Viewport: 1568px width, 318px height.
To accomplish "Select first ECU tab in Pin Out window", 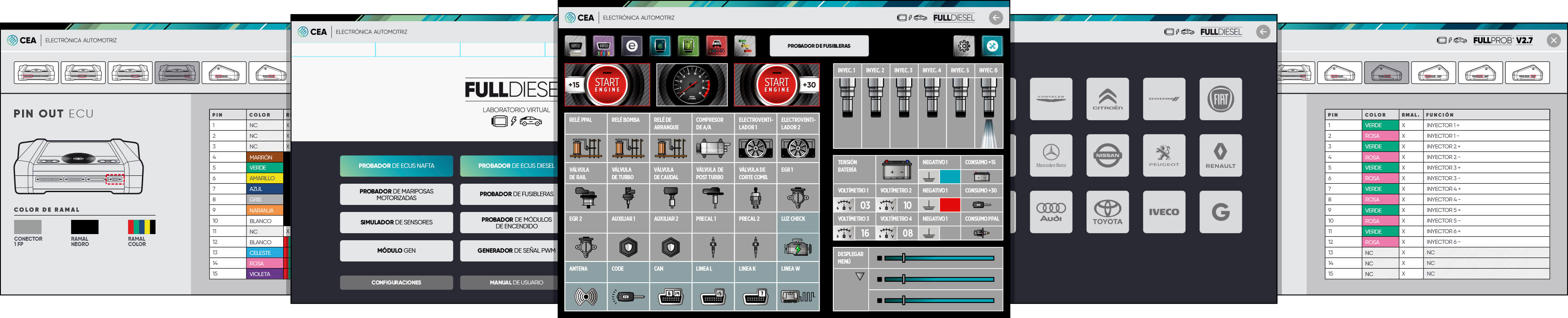I will point(37,73).
